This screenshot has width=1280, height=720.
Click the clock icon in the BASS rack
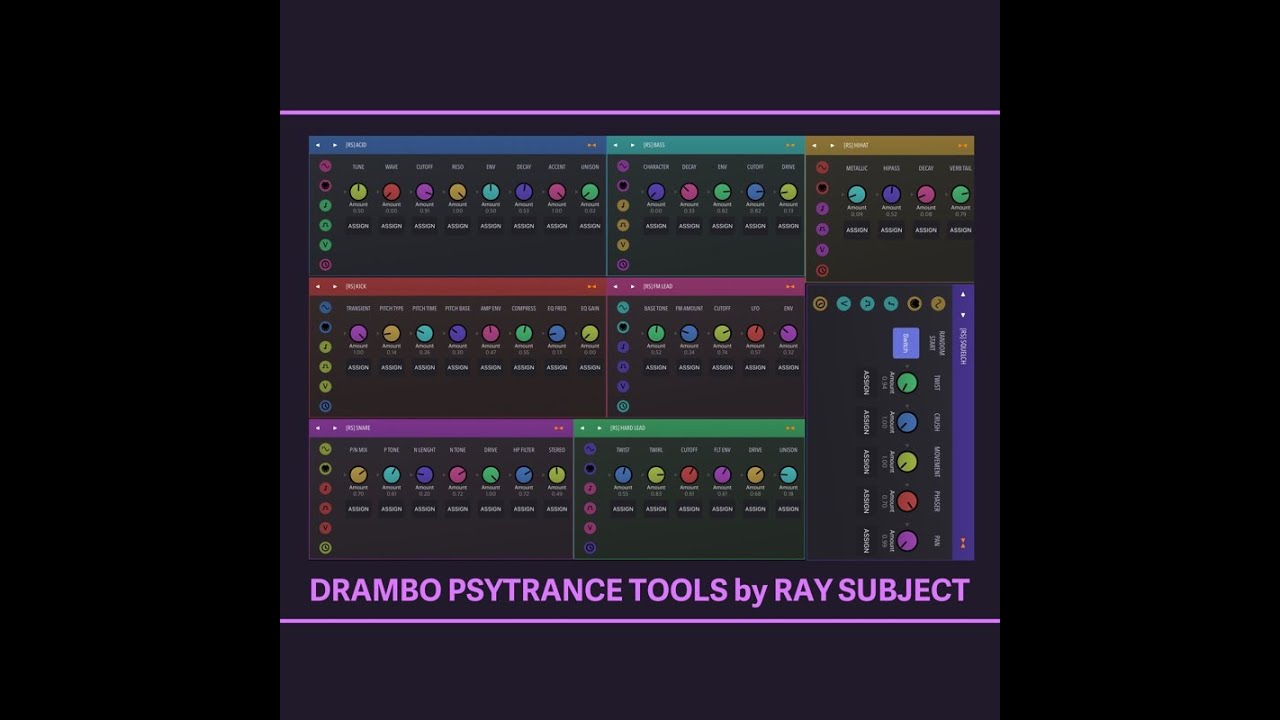[x=623, y=265]
